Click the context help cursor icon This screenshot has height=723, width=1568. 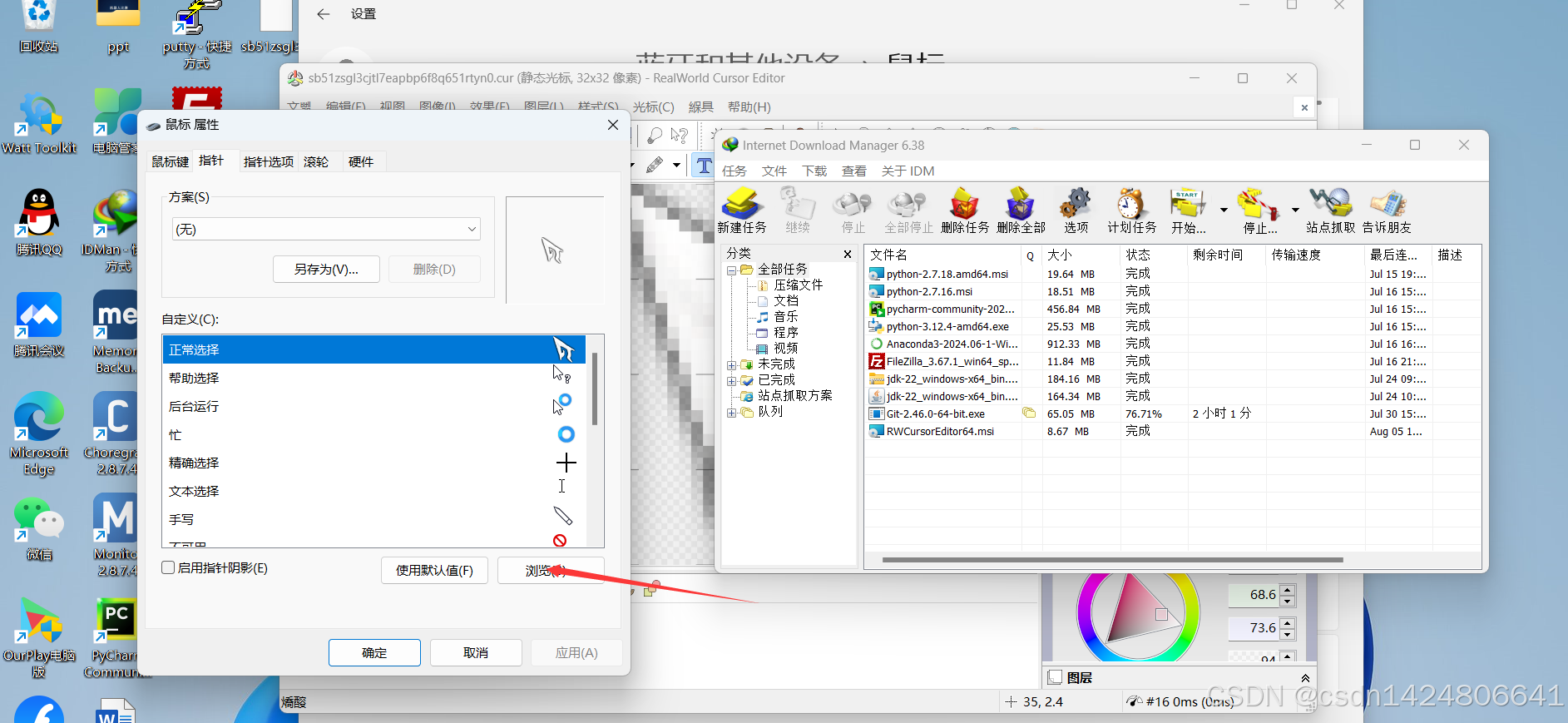[x=680, y=134]
